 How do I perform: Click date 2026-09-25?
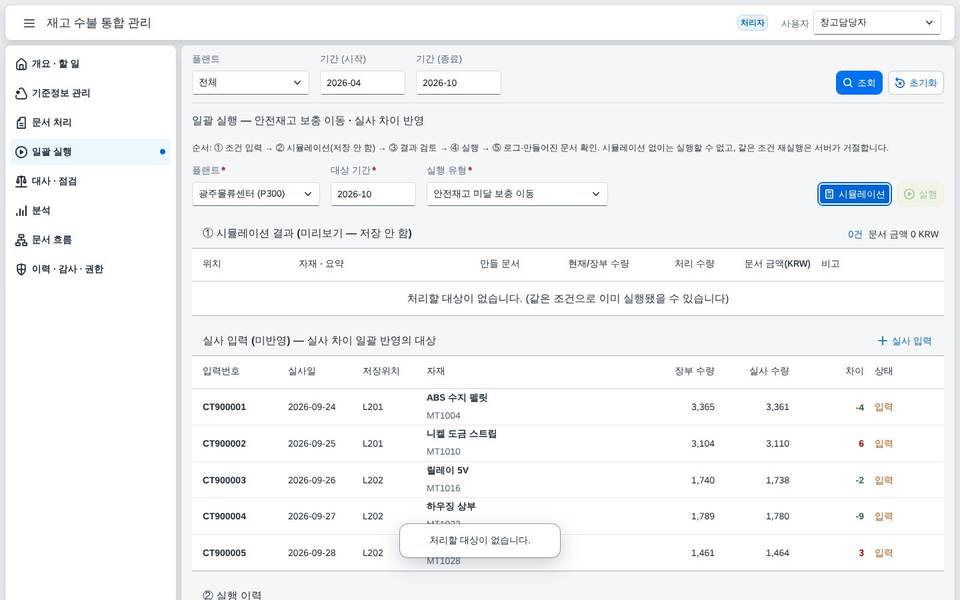coord(312,444)
